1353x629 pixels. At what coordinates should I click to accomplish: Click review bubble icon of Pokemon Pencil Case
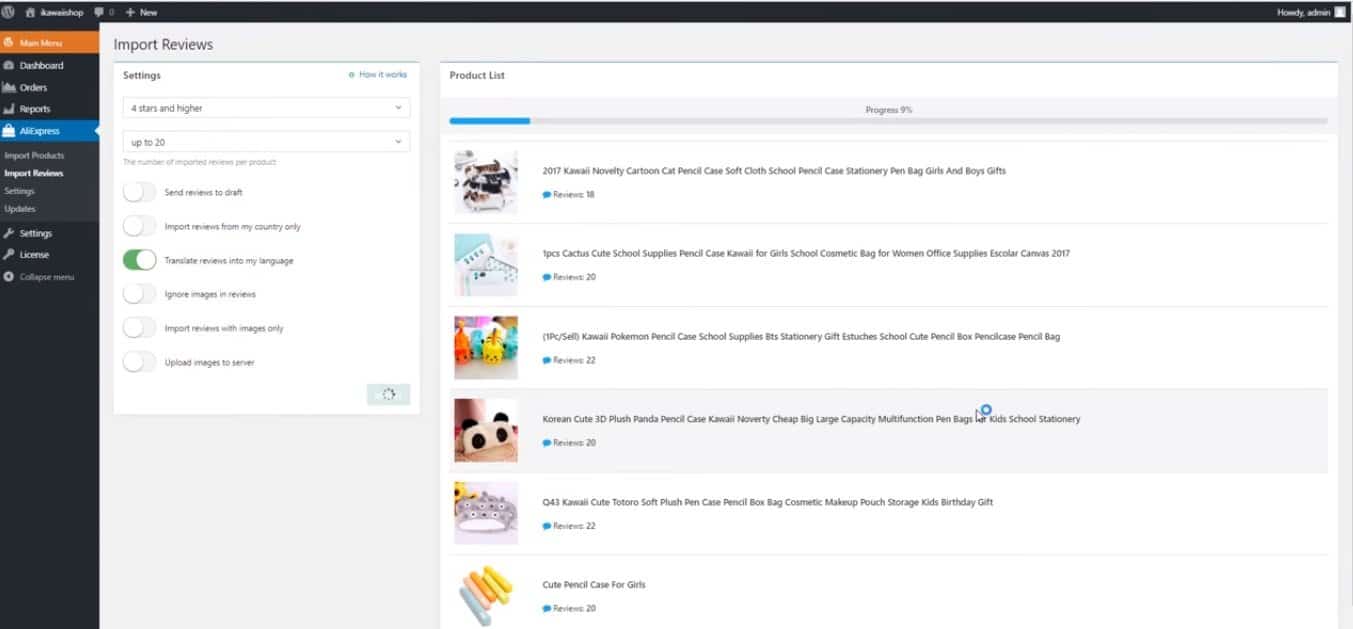547,360
